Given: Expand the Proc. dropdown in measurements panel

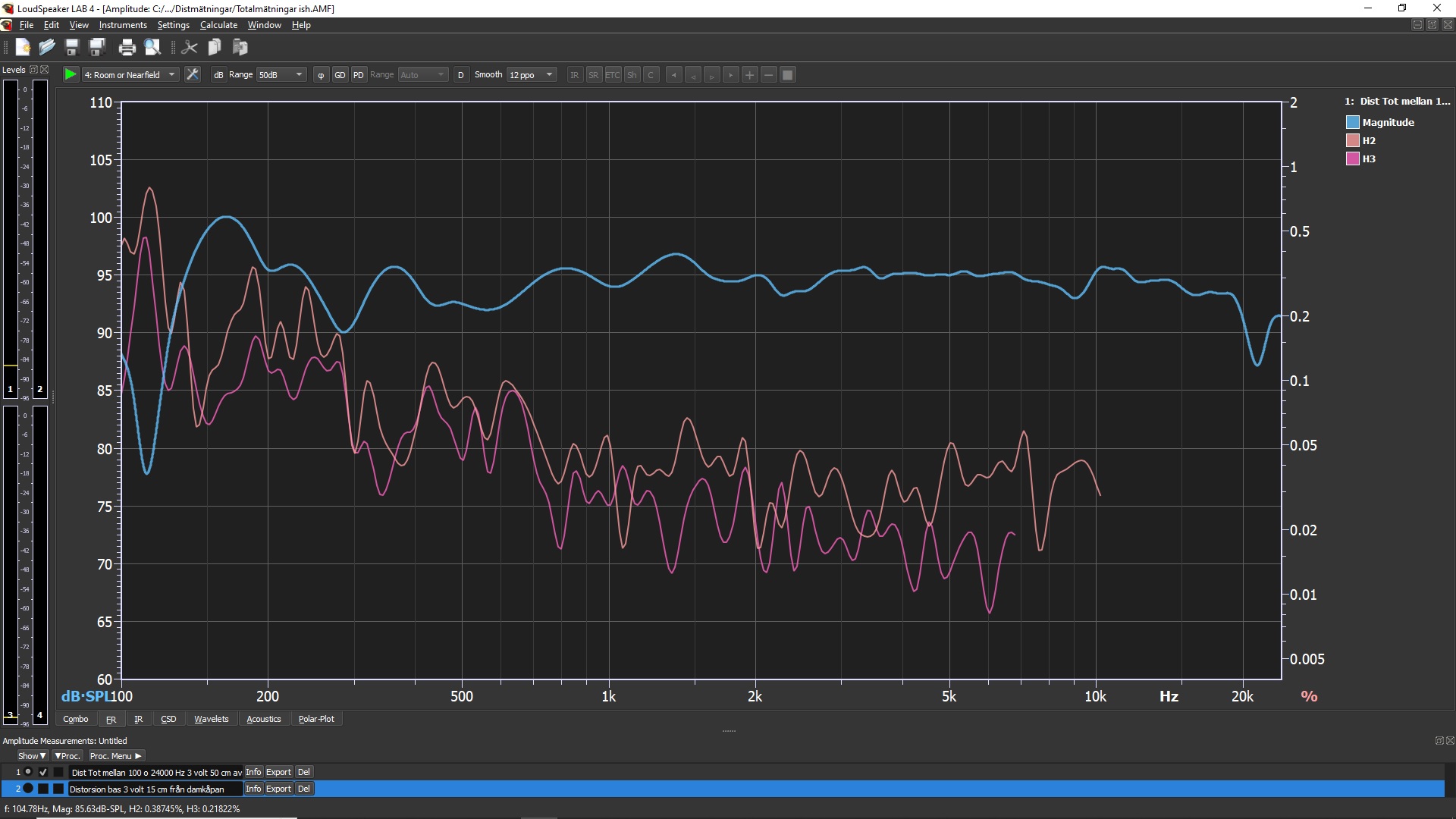Looking at the screenshot, I should pyautogui.click(x=67, y=756).
